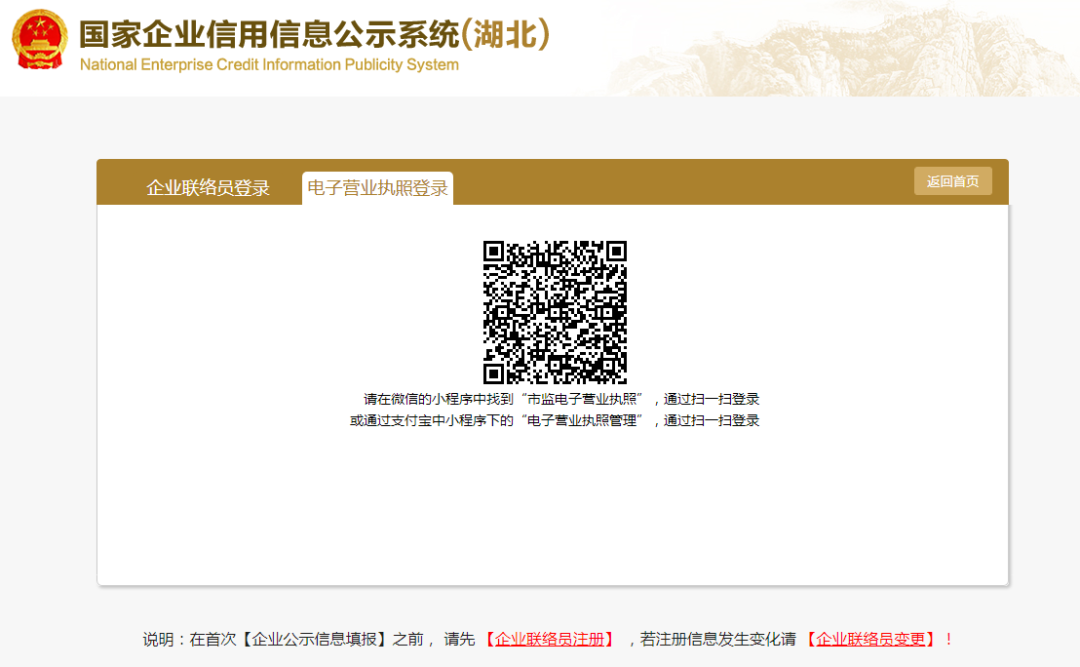
Task: Click the 返回首页 button
Action: 953,181
